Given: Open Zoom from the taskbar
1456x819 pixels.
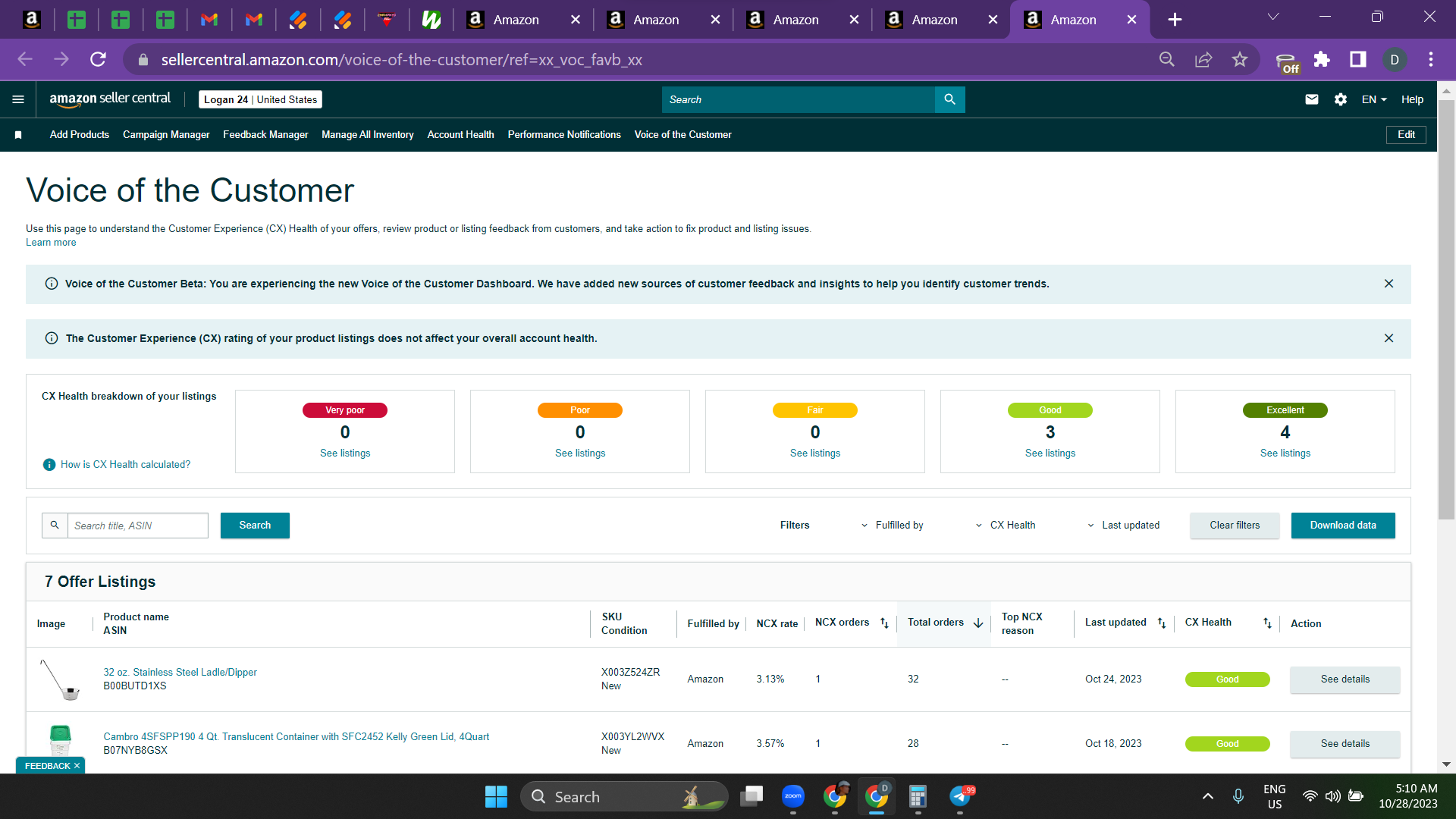Looking at the screenshot, I should [793, 796].
